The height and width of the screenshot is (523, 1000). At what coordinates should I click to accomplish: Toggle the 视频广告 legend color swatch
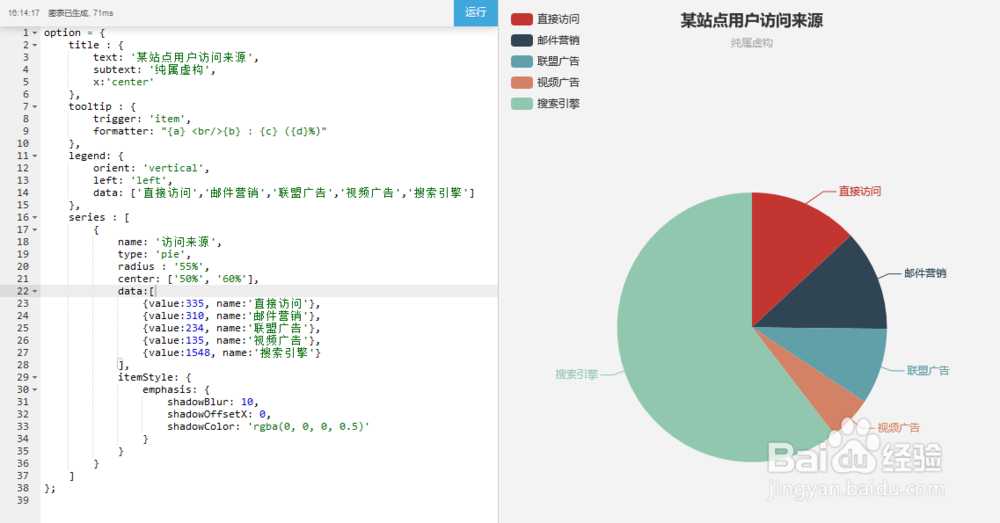coord(522,82)
